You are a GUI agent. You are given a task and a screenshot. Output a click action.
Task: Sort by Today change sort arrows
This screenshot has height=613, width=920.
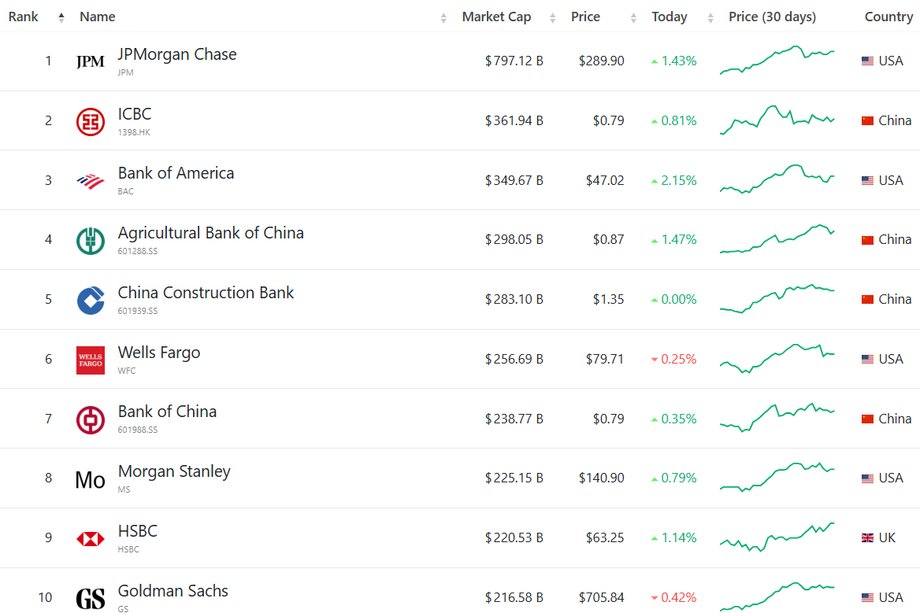pyautogui.click(x=710, y=18)
